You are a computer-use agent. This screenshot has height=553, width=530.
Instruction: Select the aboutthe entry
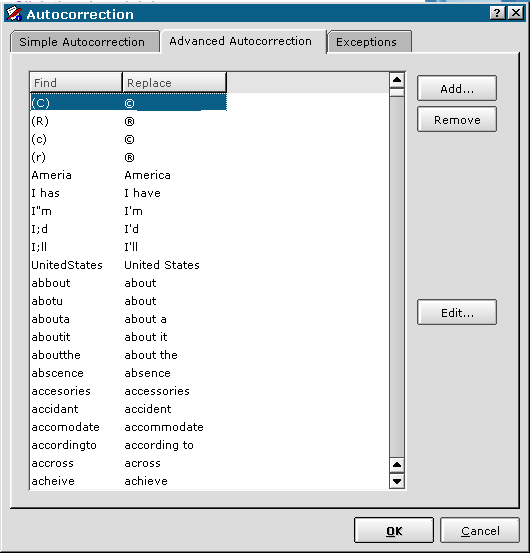coord(128,355)
